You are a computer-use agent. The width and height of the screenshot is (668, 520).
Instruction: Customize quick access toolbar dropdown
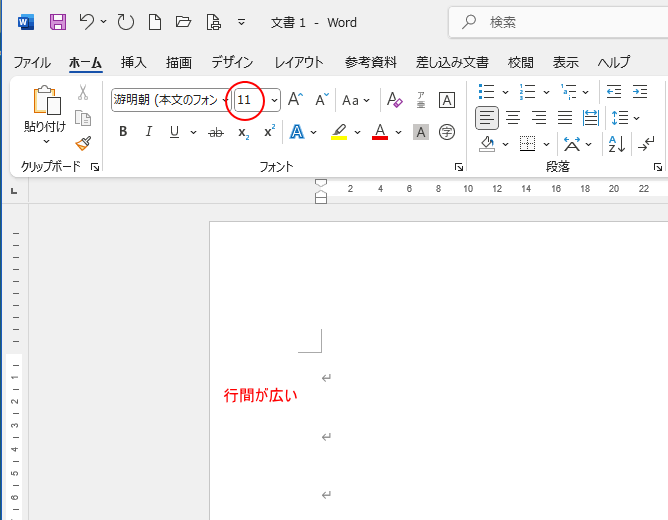(241, 22)
